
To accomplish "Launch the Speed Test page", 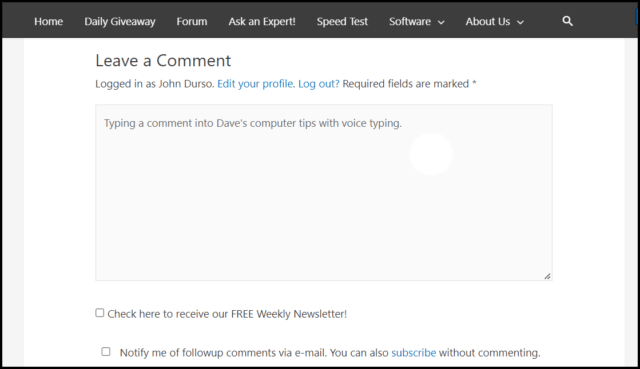I will pos(342,22).
